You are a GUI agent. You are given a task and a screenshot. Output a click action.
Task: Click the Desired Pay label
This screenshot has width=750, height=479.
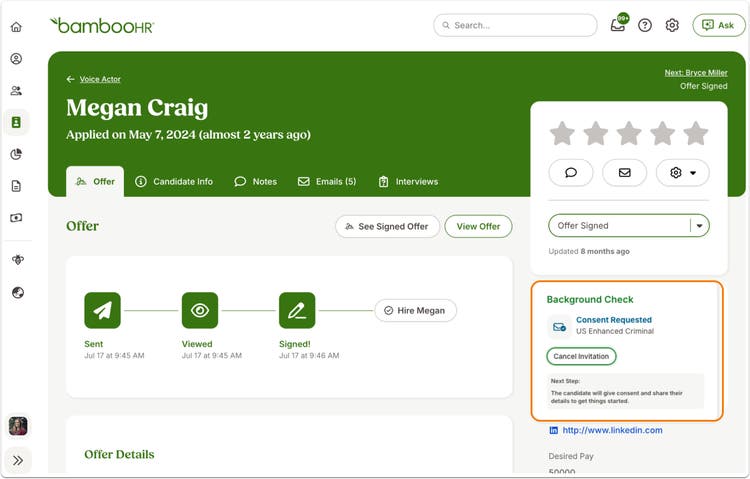[x=571, y=456]
